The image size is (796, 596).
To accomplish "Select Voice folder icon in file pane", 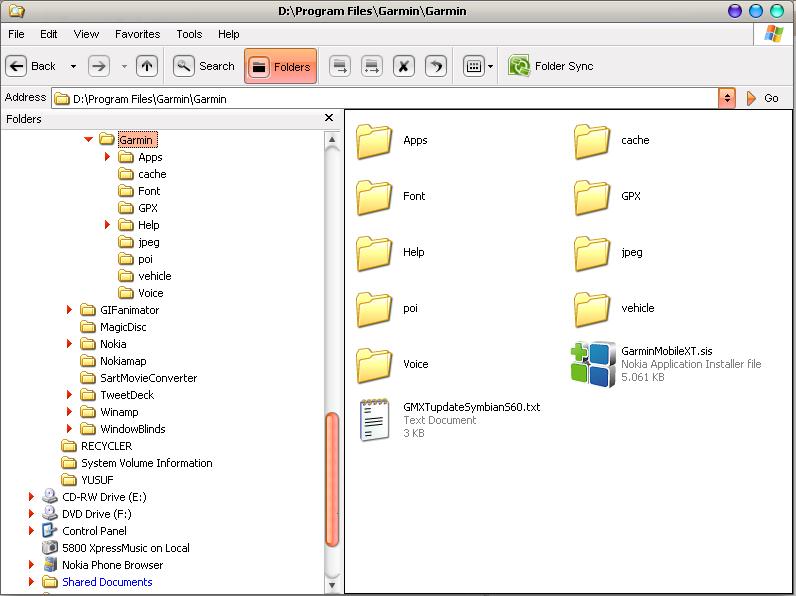I will click(x=374, y=365).
